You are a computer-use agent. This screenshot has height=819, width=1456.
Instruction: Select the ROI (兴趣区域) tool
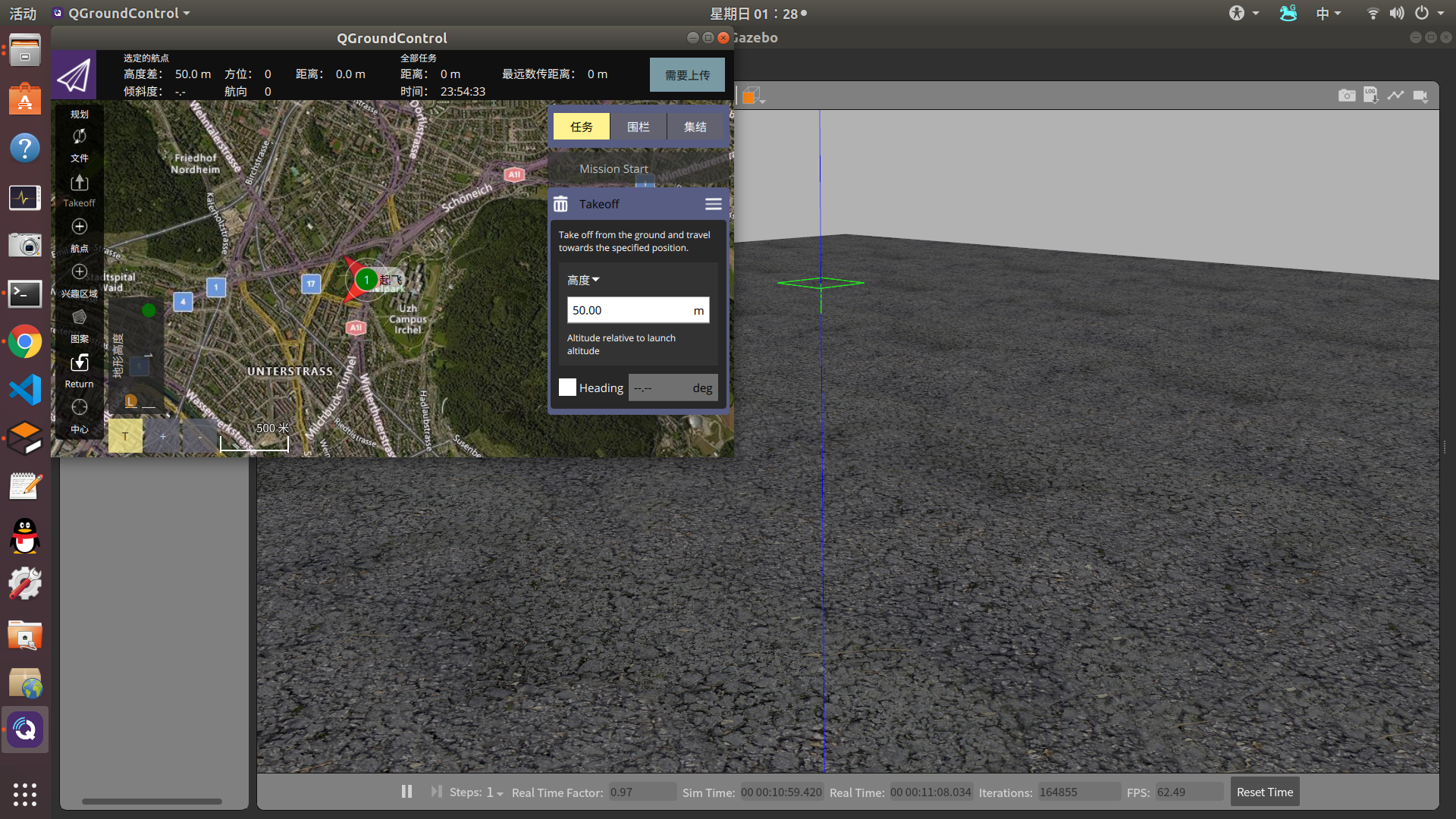pyautogui.click(x=79, y=272)
